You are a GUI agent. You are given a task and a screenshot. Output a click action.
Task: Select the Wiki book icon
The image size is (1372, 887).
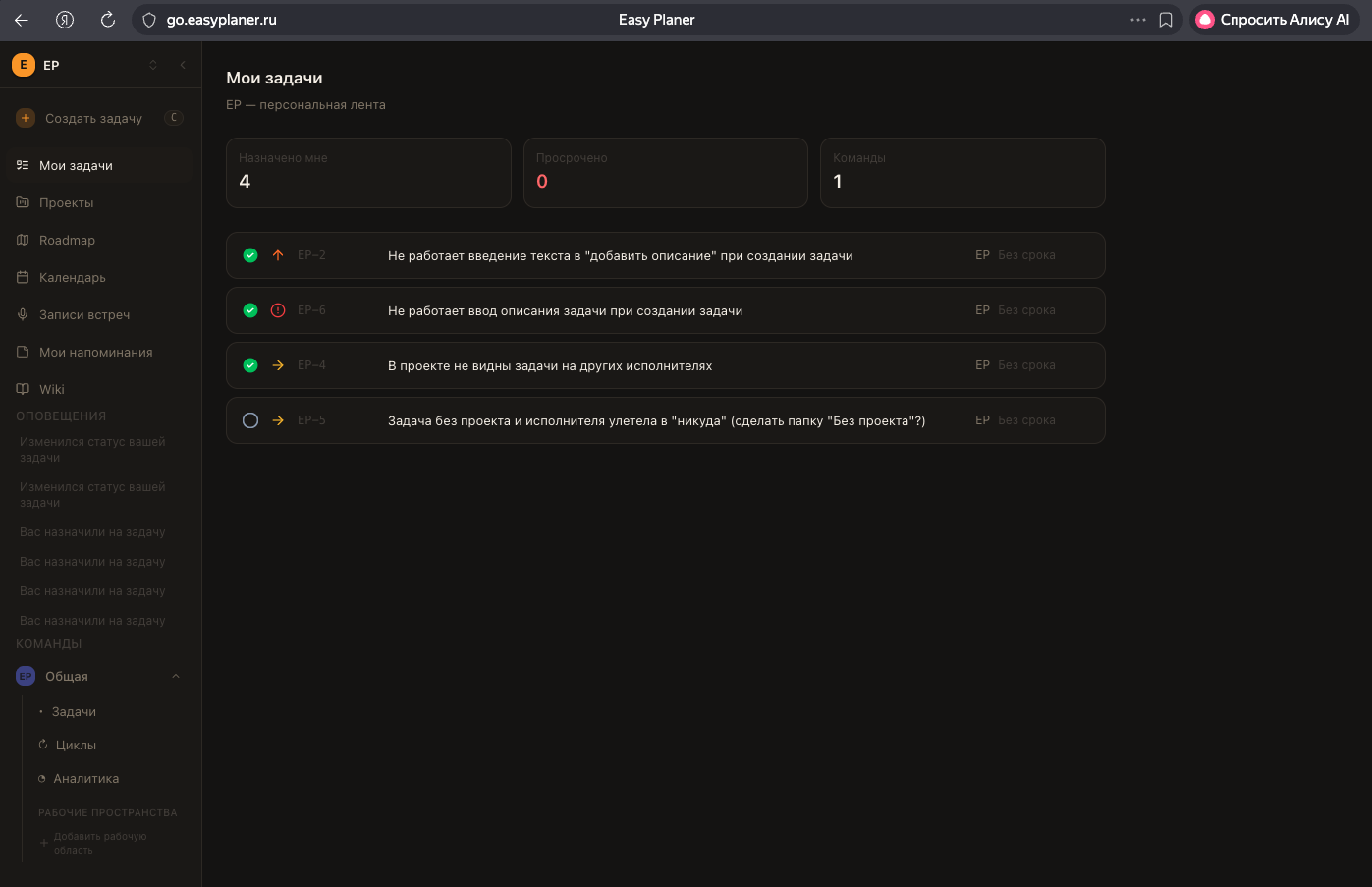pos(22,389)
